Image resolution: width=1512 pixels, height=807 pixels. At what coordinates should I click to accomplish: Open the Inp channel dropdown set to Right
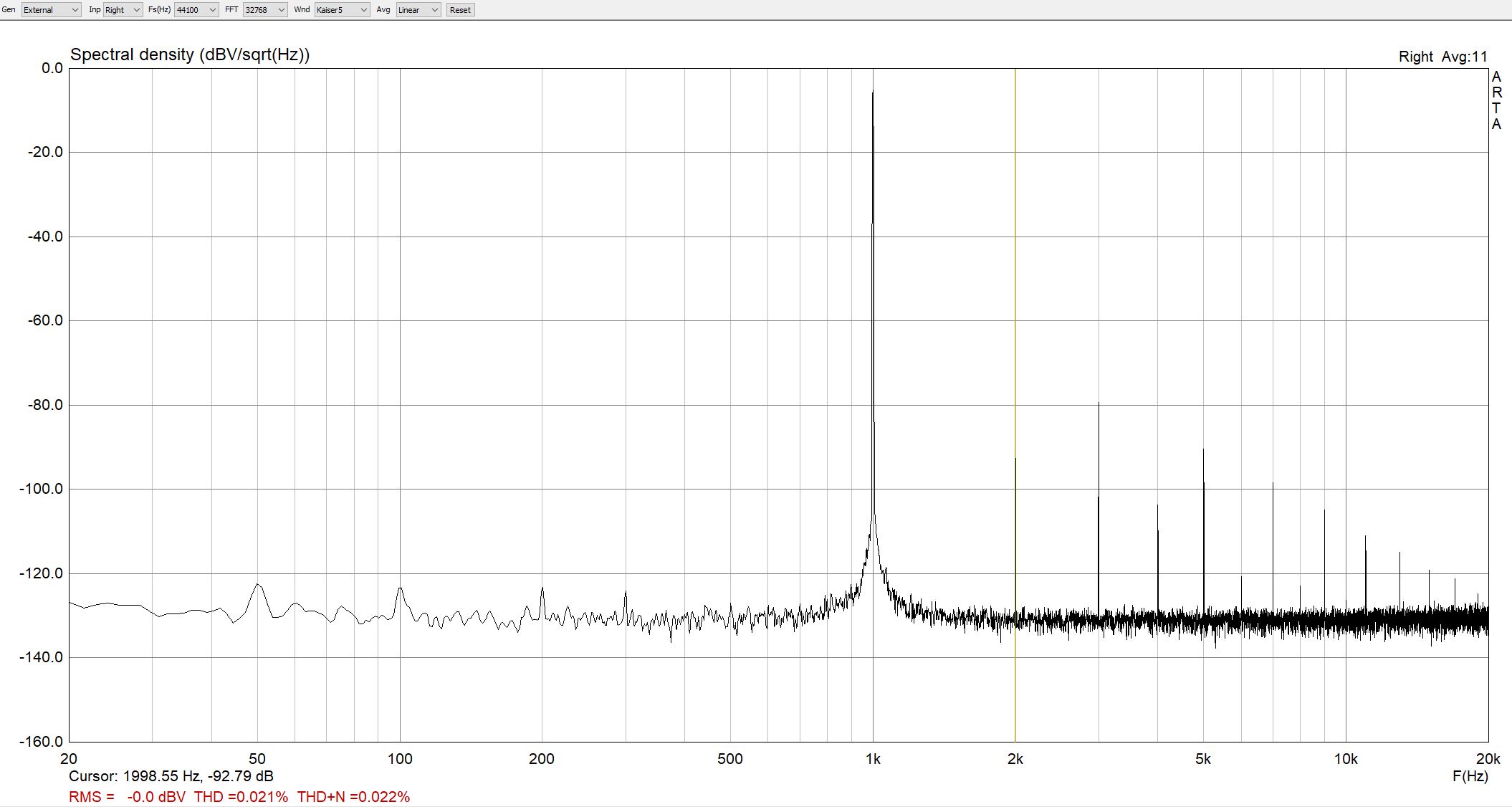pyautogui.click(x=123, y=10)
